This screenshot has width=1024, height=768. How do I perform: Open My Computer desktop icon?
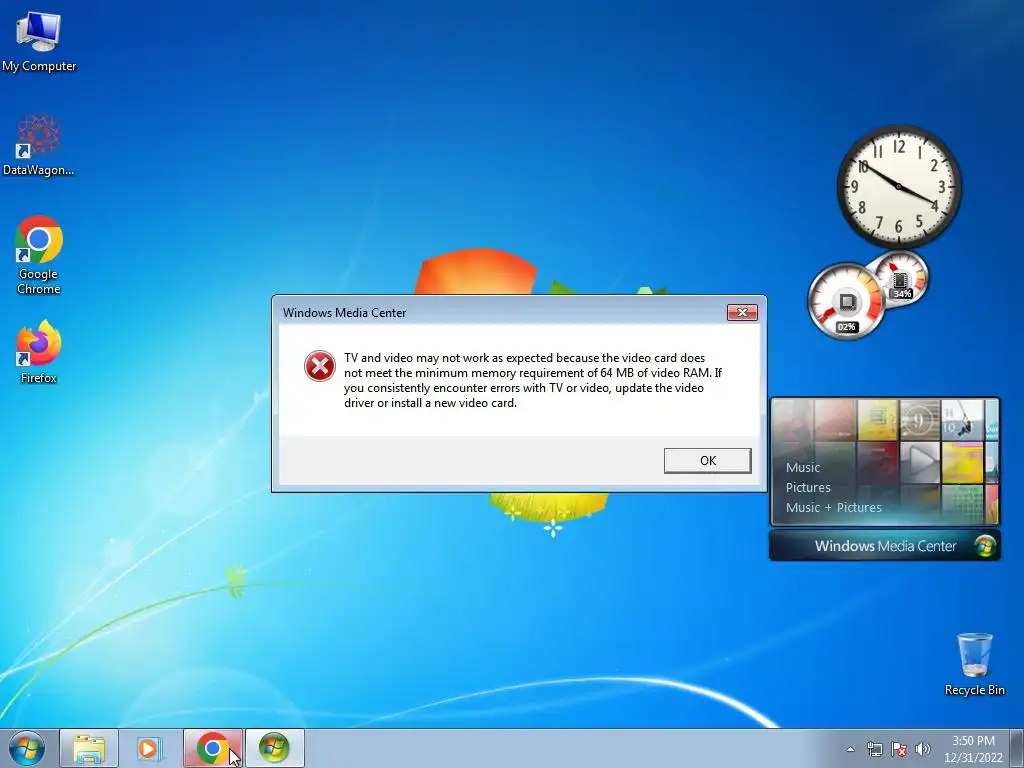[39, 41]
